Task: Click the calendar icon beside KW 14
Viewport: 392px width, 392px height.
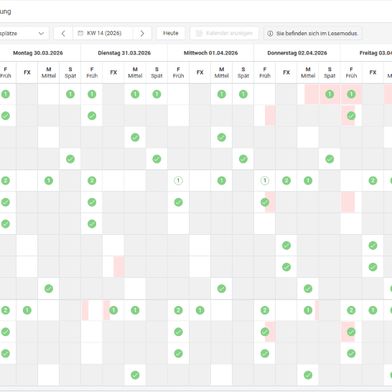Action: point(80,33)
